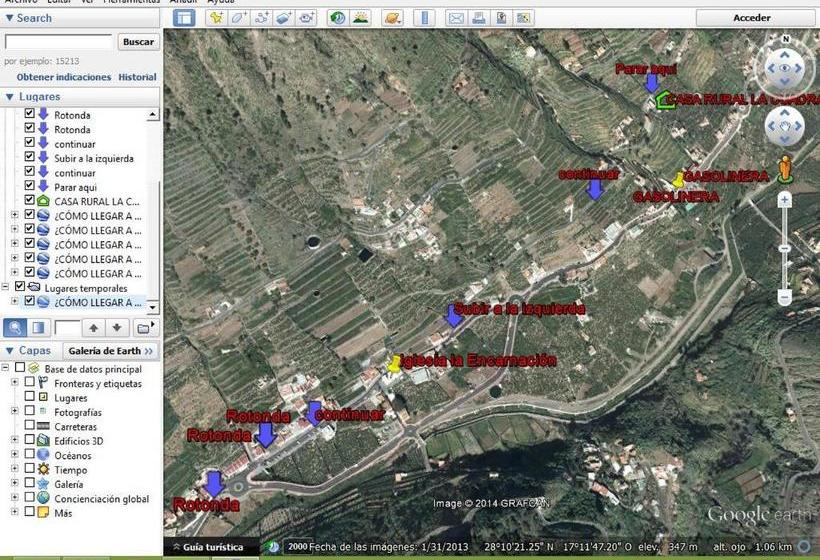Open the Obtener indicaciones link
The height and width of the screenshot is (560, 820).
pos(64,77)
